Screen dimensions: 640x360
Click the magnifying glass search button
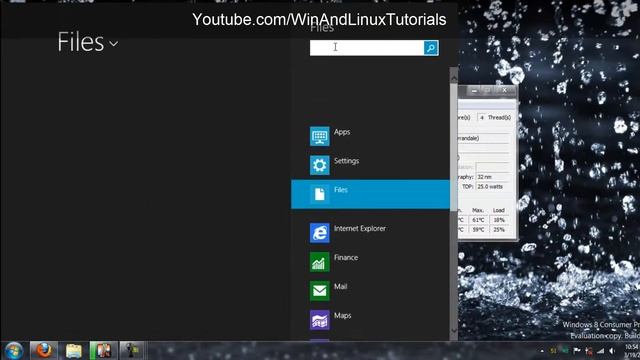(x=431, y=48)
